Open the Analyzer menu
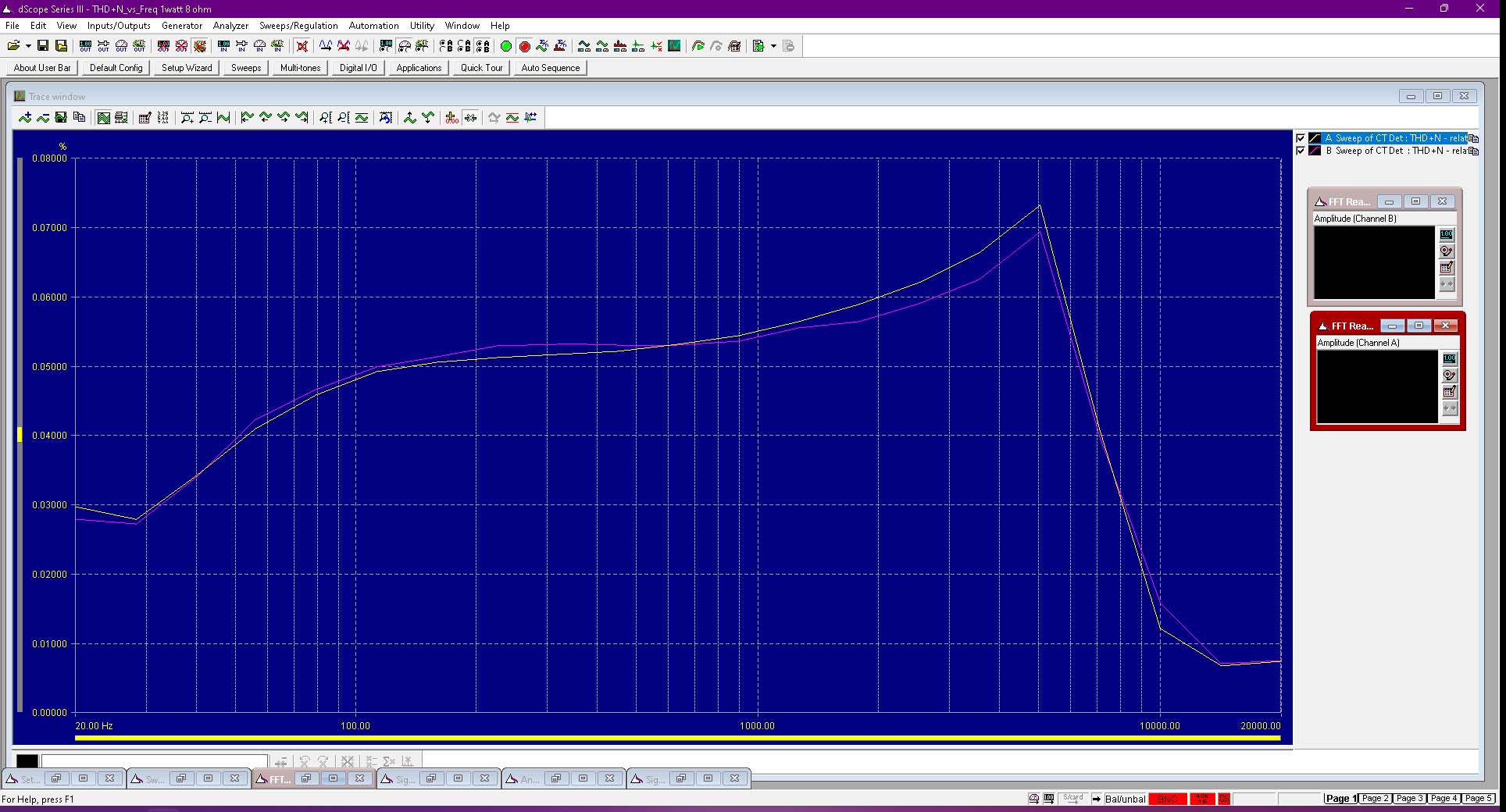The image size is (1506, 812). point(230,26)
